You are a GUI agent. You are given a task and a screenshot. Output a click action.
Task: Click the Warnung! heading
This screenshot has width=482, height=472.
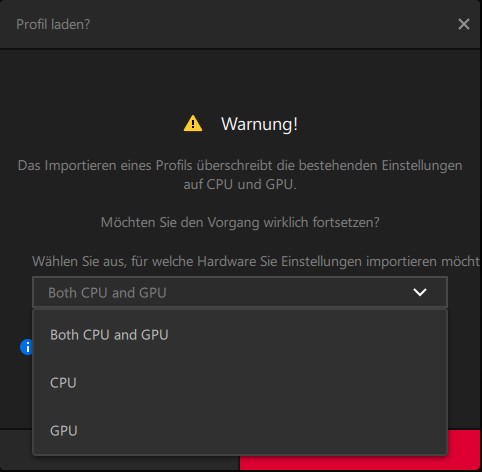tap(259, 124)
